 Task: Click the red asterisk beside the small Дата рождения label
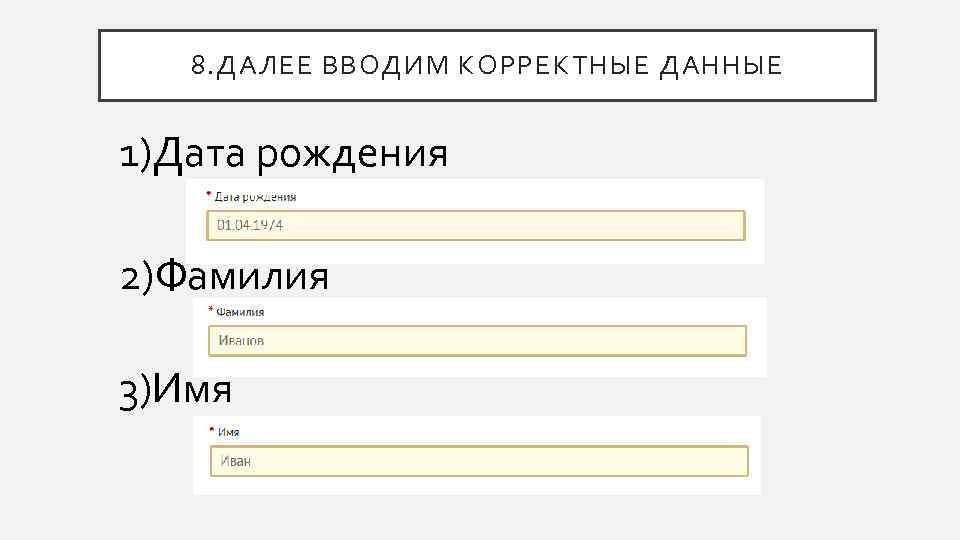click(208, 196)
